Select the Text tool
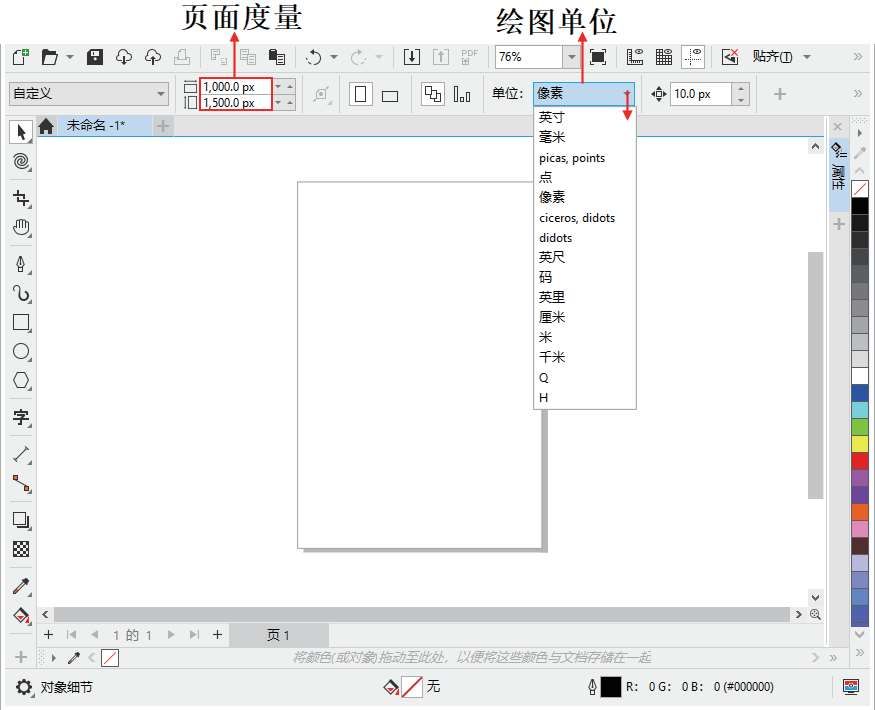 pos(21,417)
